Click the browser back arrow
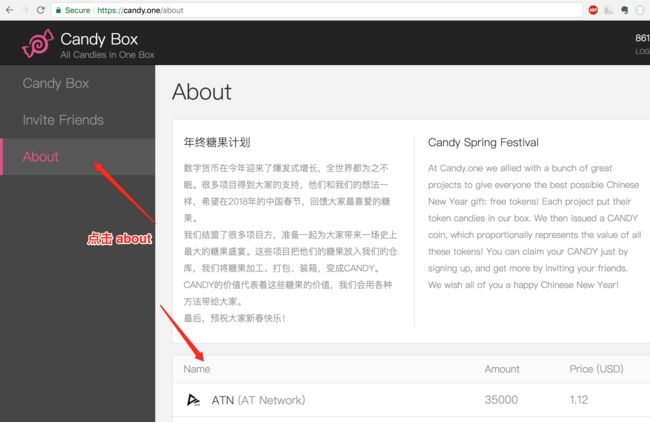Screen dimensions: 650x422 point(9,10)
